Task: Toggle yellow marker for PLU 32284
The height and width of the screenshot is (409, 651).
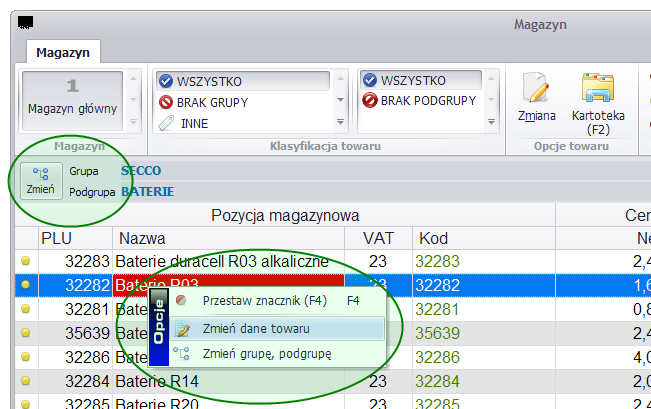Action: (x=26, y=381)
